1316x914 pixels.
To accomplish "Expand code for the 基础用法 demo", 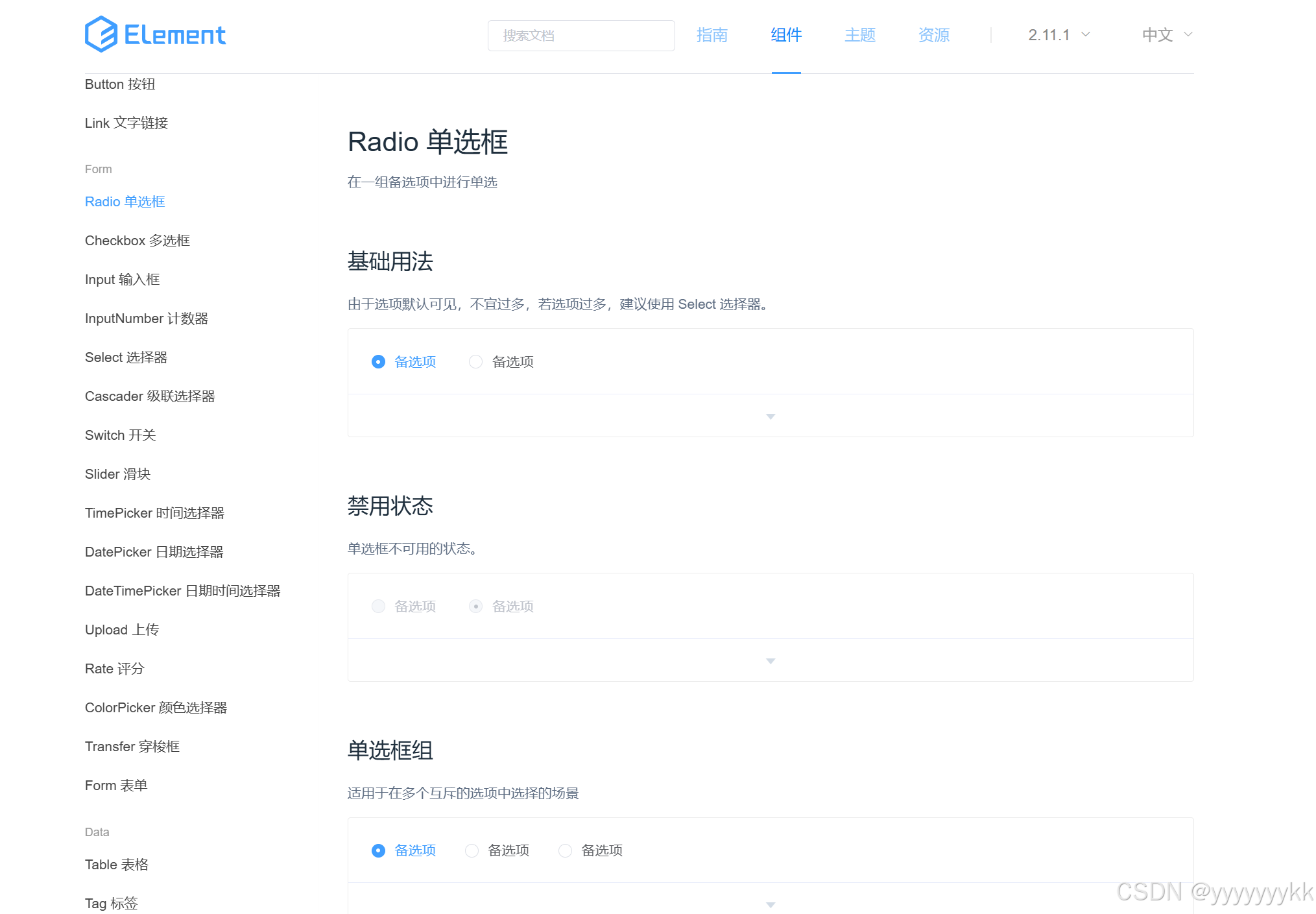I will click(771, 416).
